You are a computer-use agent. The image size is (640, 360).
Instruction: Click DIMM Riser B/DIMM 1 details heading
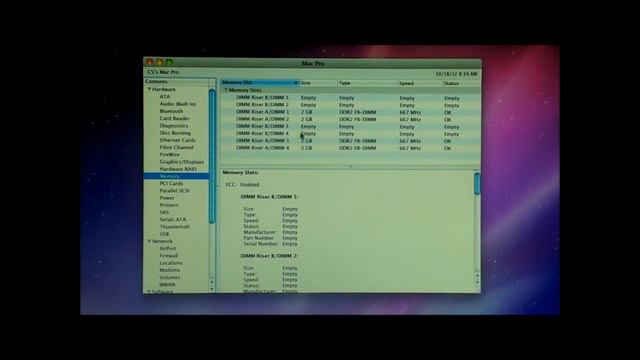269,197
